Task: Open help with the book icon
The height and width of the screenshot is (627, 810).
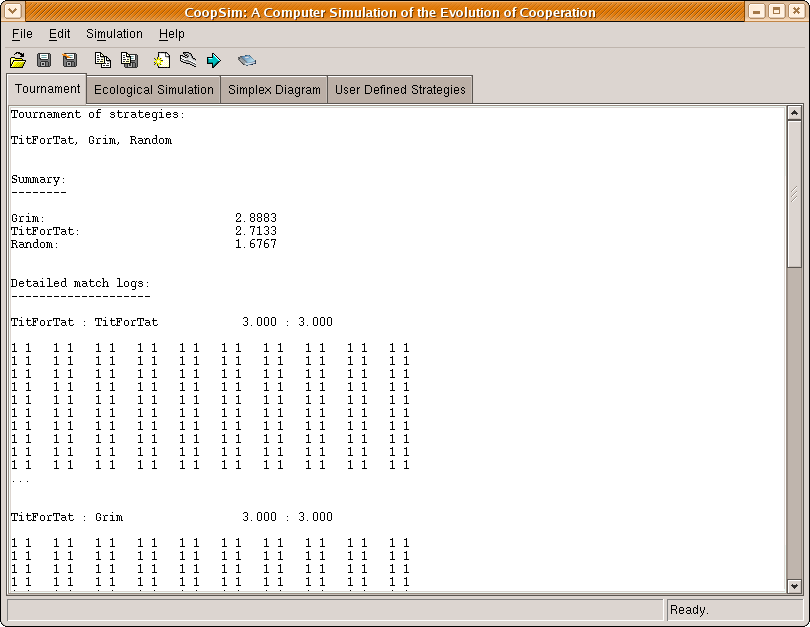Action: [x=246, y=60]
